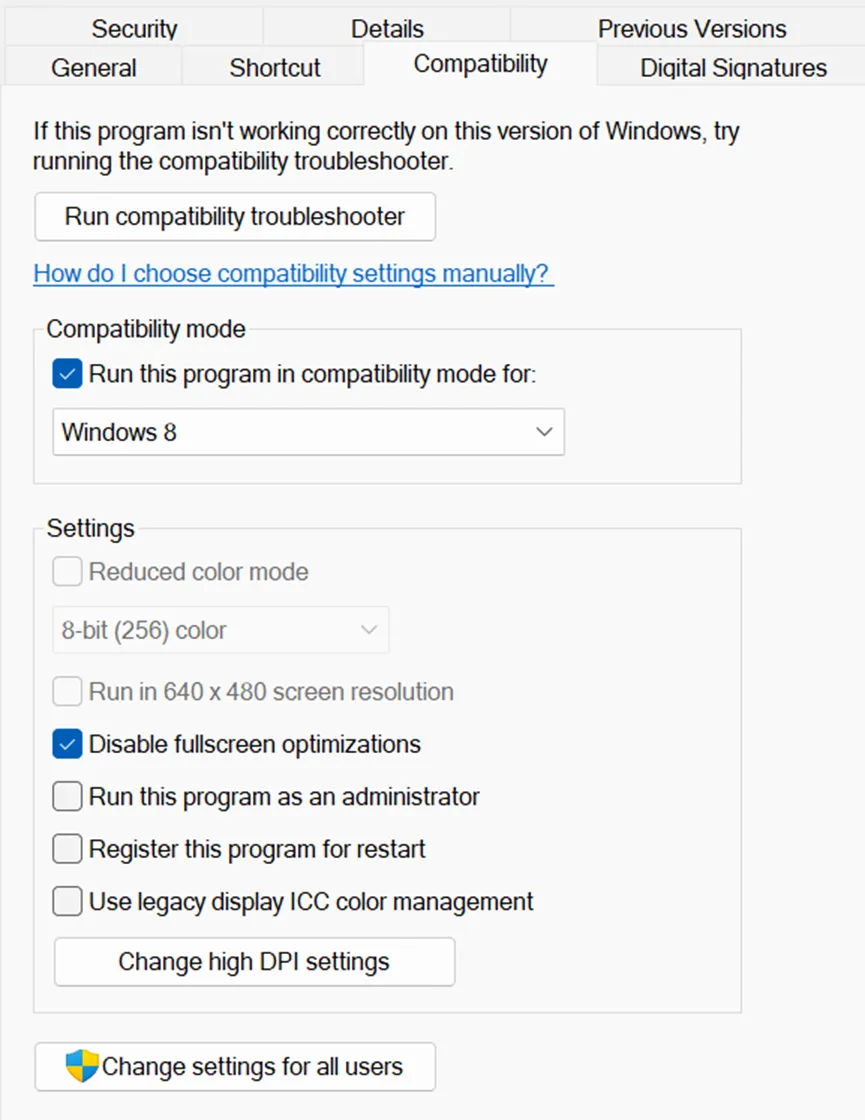This screenshot has width=865, height=1120.
Task: Enable Use legacy display ICC color management
Action: point(67,902)
